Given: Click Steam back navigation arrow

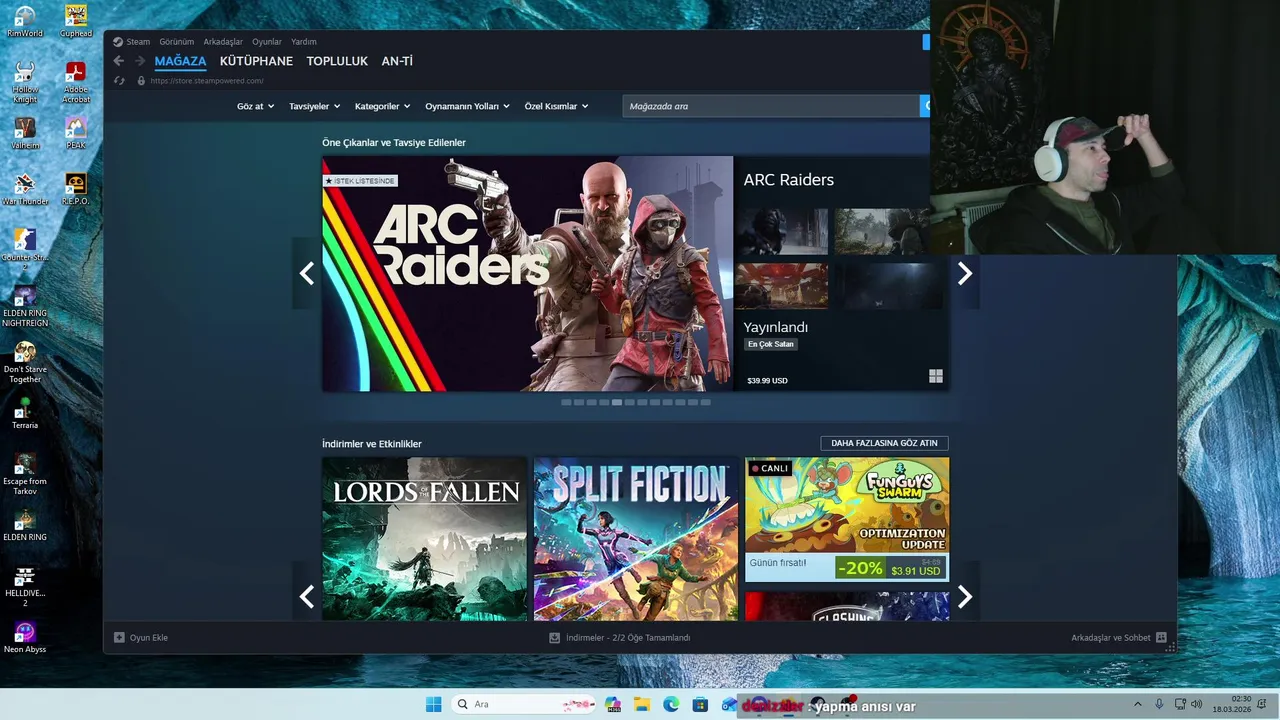Looking at the screenshot, I should point(119,61).
